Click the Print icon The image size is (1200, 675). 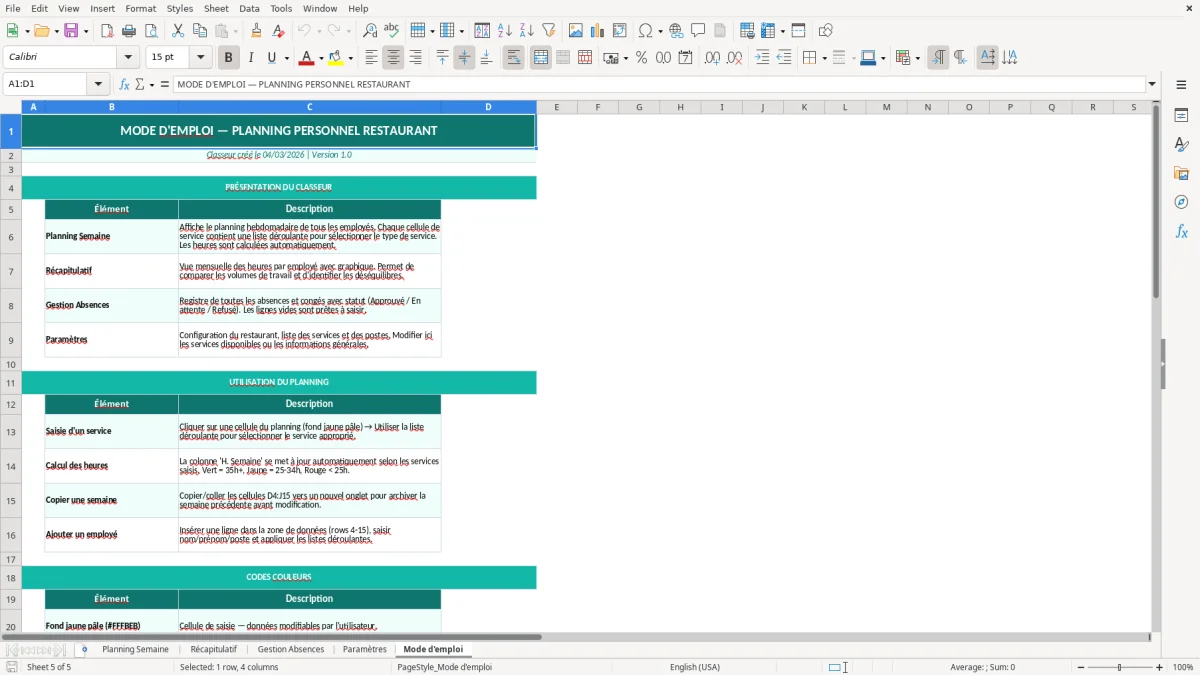tap(129, 31)
